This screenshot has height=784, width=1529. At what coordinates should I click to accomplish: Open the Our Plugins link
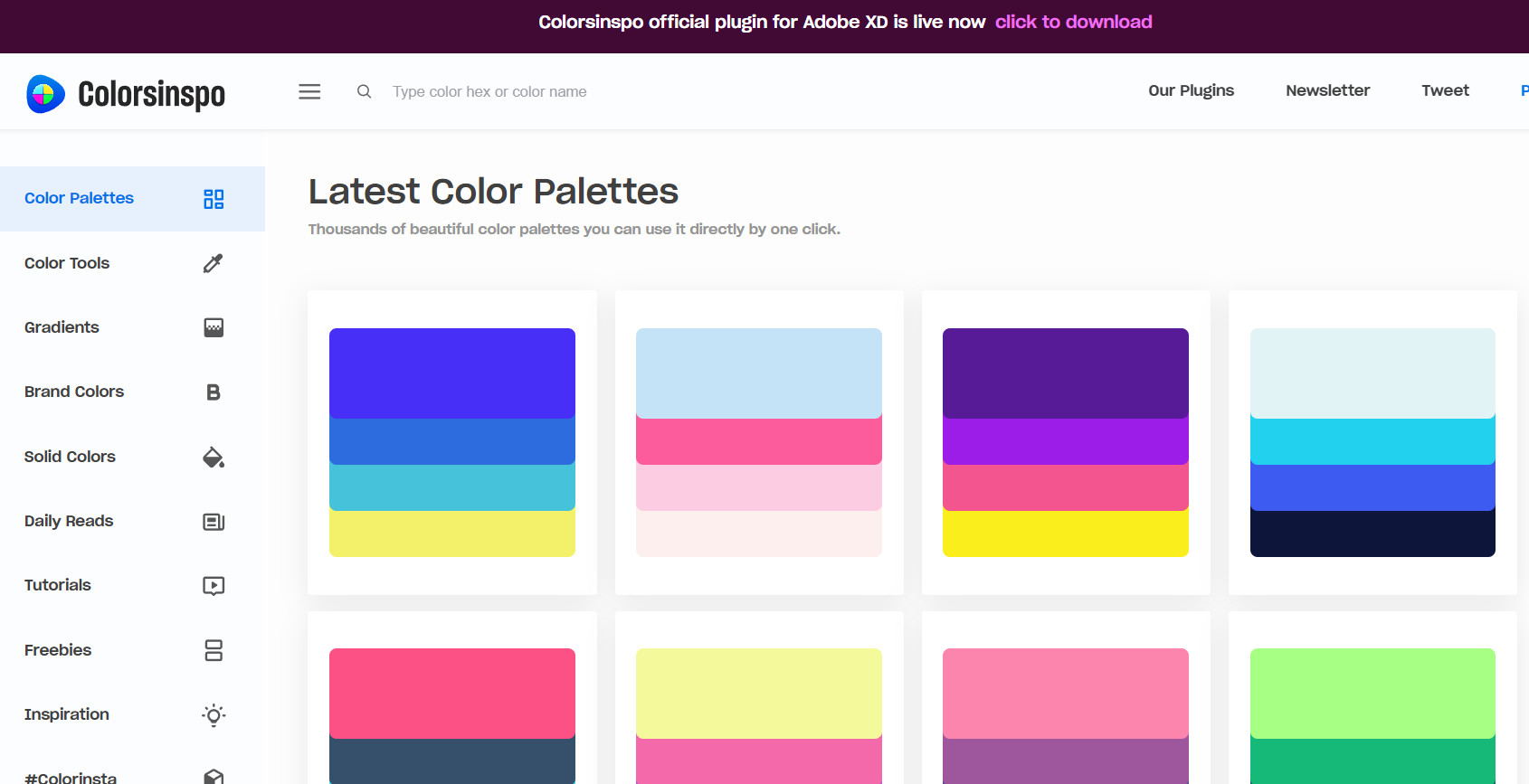(x=1191, y=90)
